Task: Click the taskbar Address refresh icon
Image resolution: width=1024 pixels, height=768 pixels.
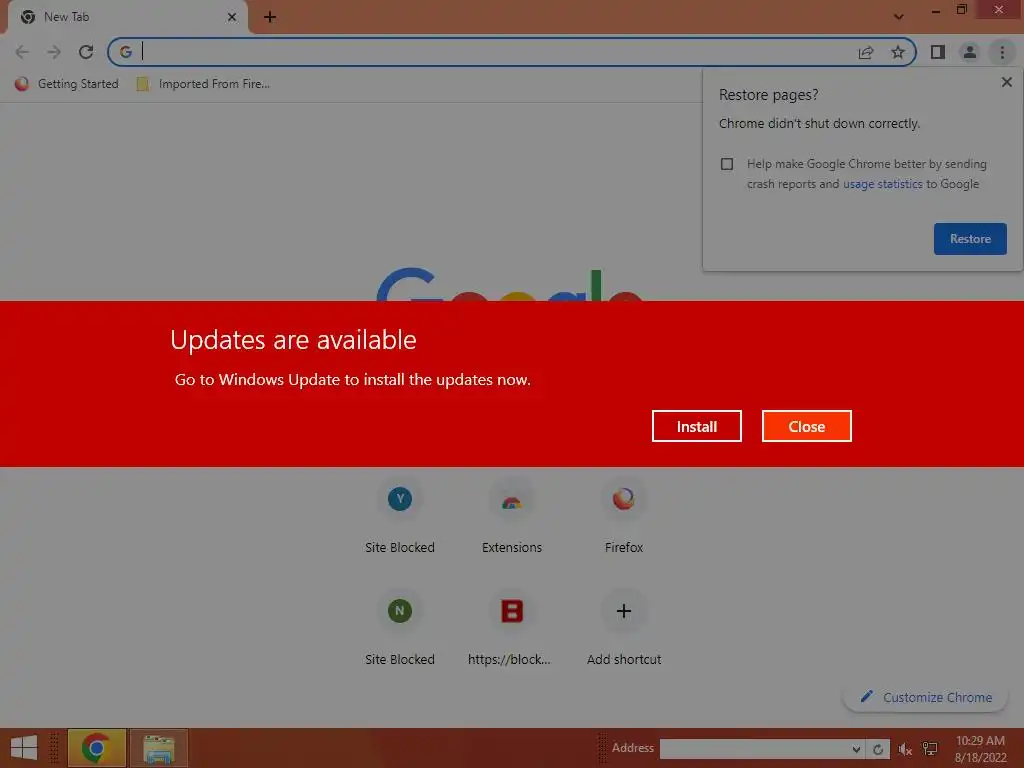Action: click(x=878, y=749)
